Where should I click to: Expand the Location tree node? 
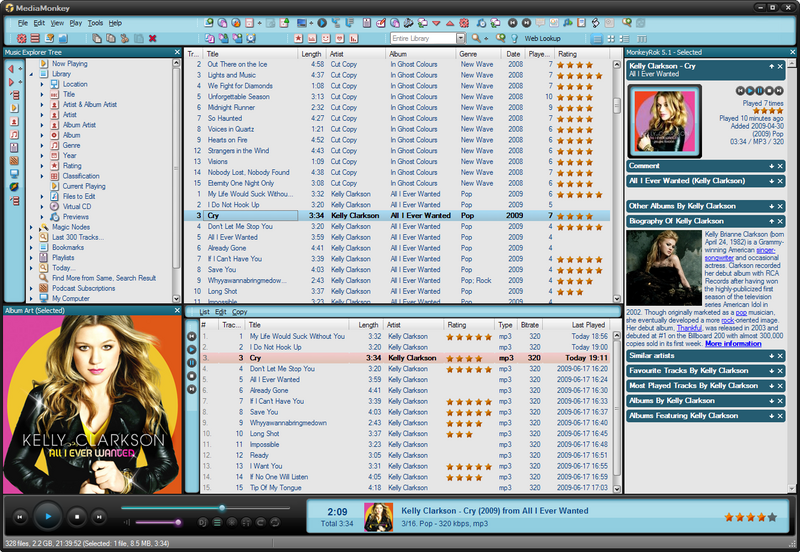pyautogui.click(x=42, y=84)
